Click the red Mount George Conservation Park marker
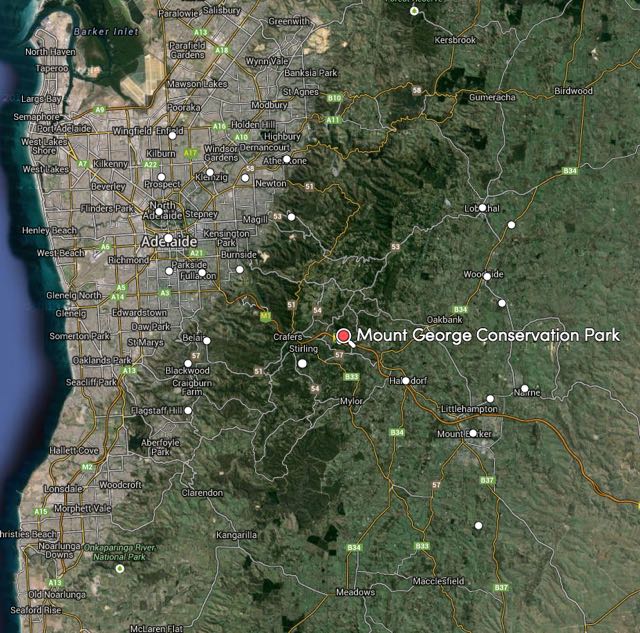 [x=343, y=336]
